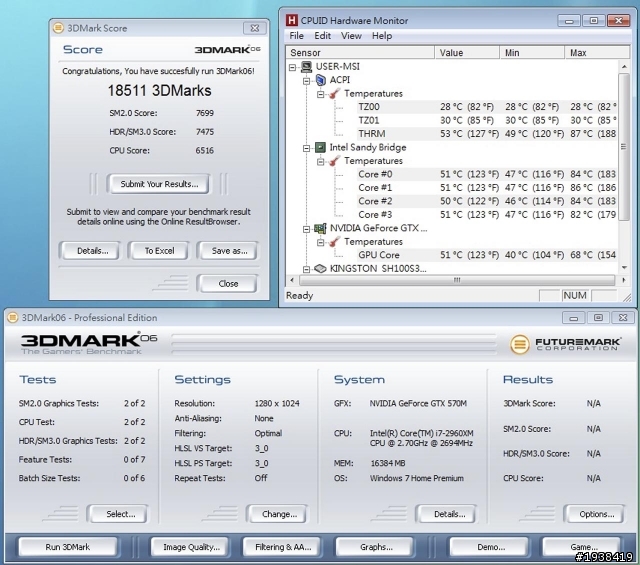Click thermometer icon under Intel Sandy Bridge
The image size is (640, 565).
[x=334, y=161]
